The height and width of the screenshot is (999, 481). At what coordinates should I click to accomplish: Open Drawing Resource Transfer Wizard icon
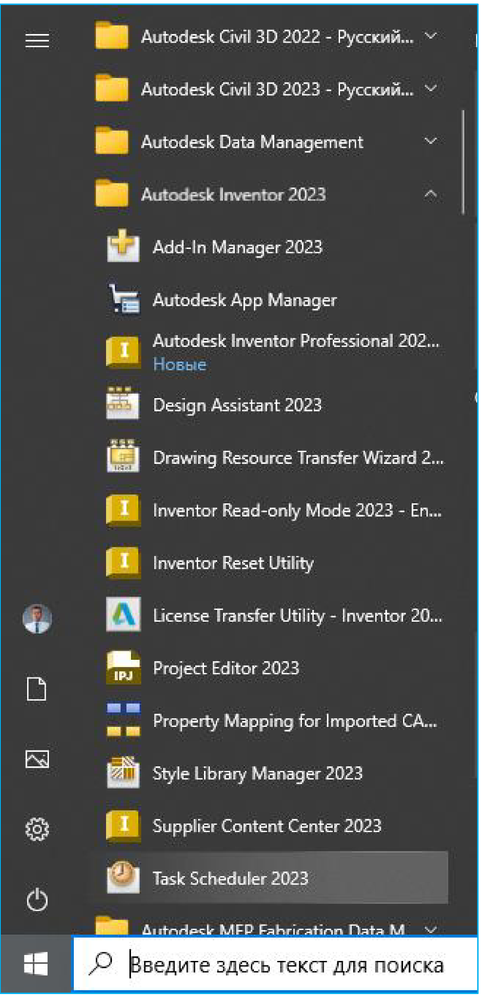coord(123,458)
